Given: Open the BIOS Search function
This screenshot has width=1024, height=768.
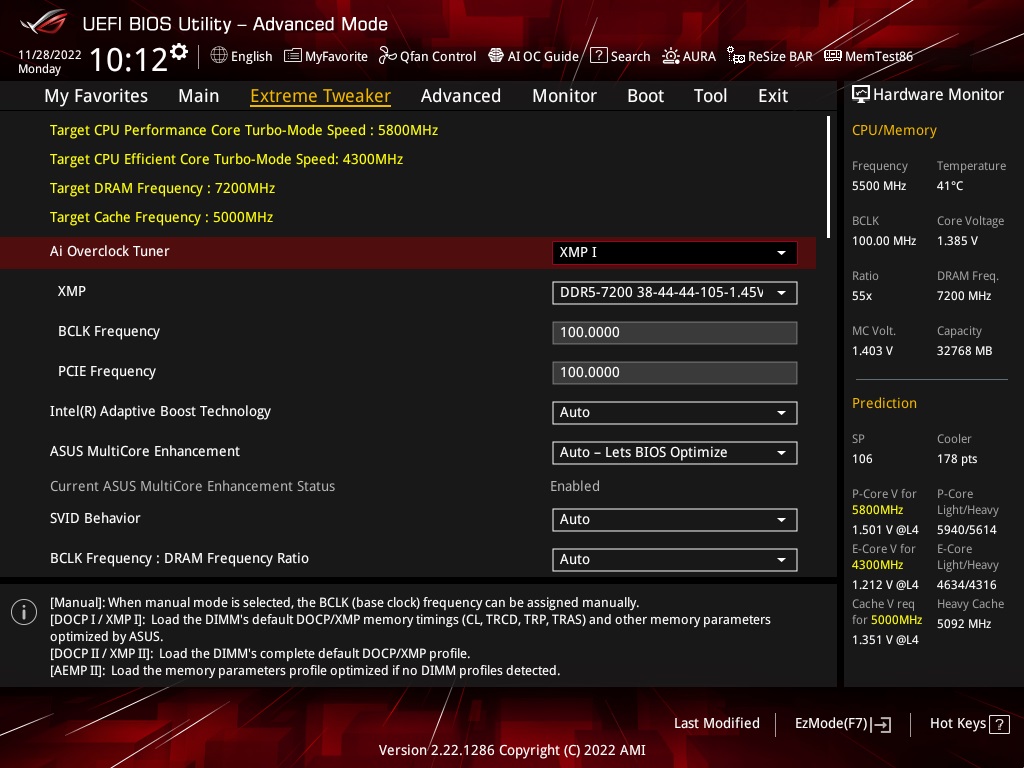Looking at the screenshot, I should [620, 56].
